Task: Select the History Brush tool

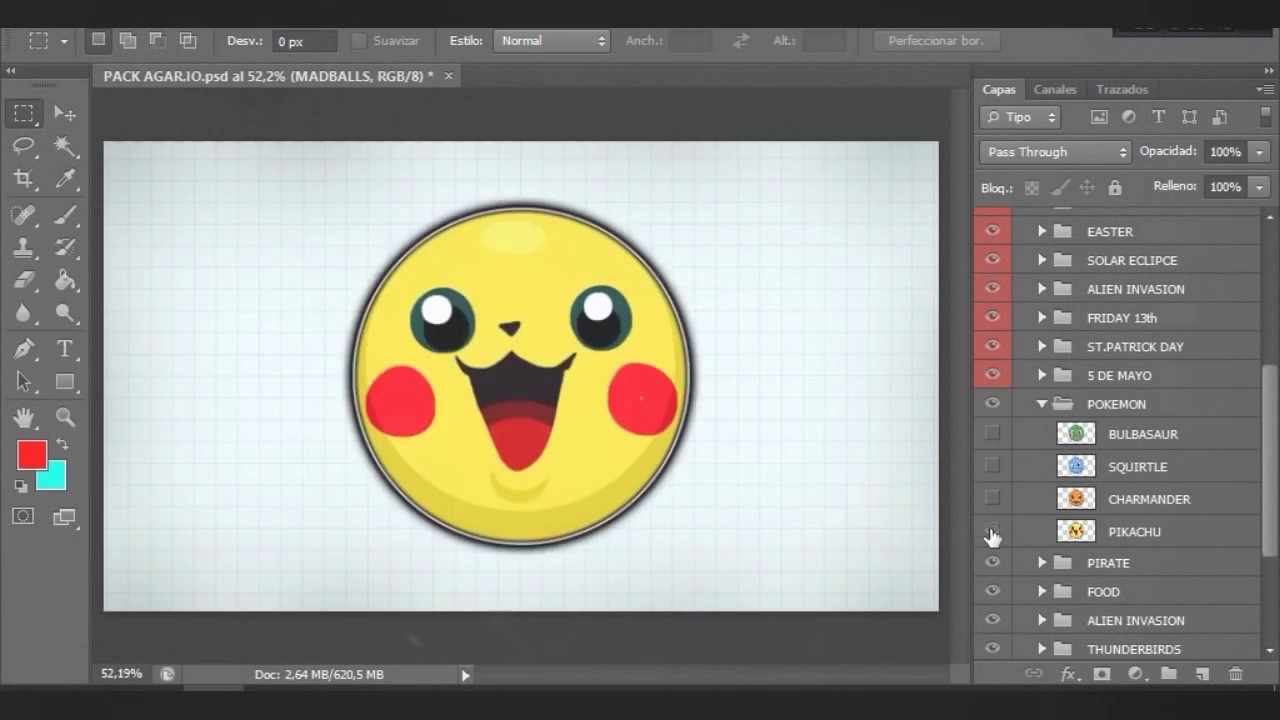Action: pos(65,247)
